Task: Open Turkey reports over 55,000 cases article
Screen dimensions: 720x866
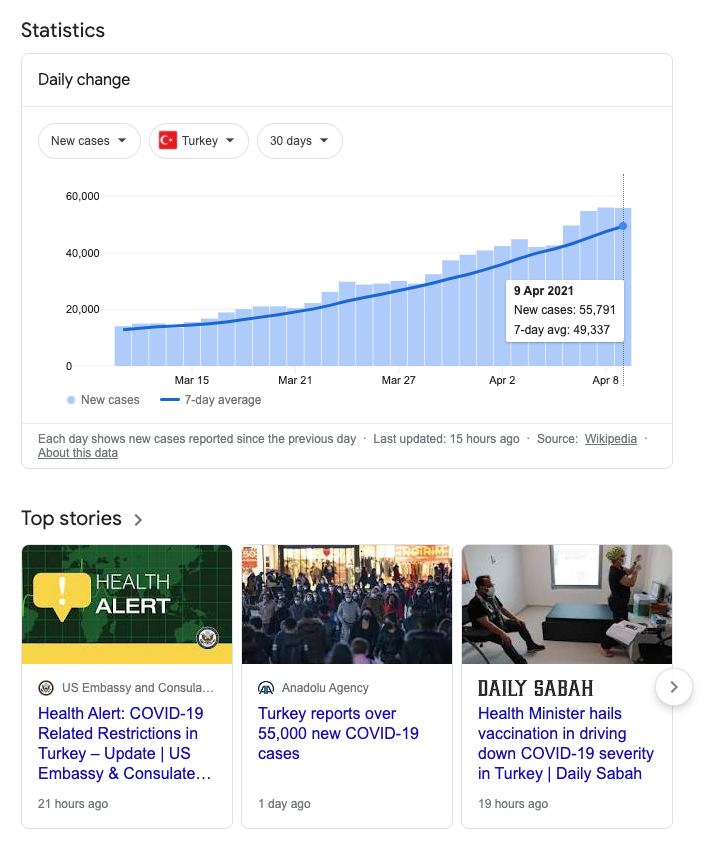Action: click(338, 733)
